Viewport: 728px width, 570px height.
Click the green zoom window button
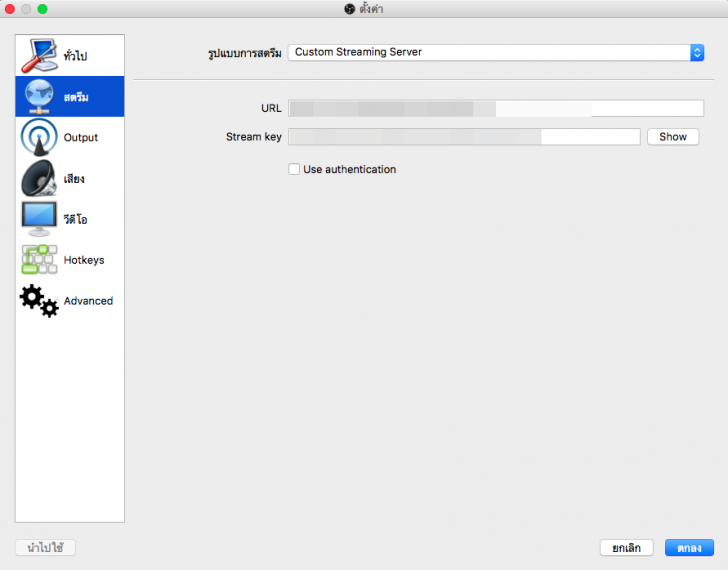pos(42,9)
